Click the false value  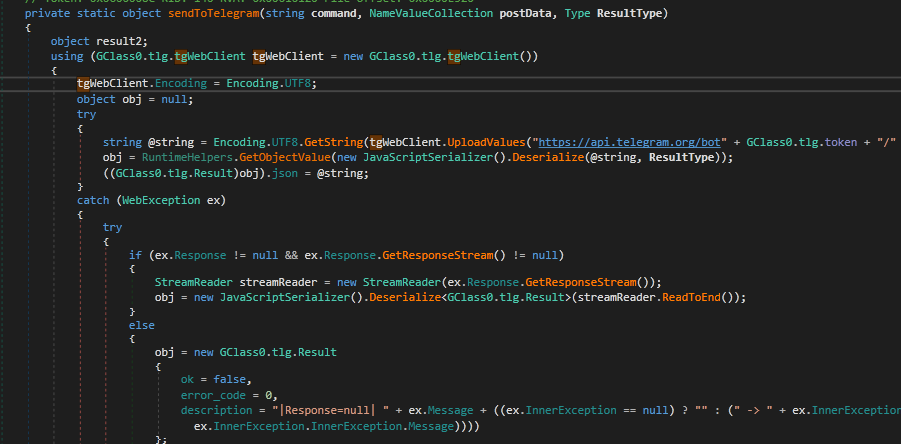tap(230, 380)
